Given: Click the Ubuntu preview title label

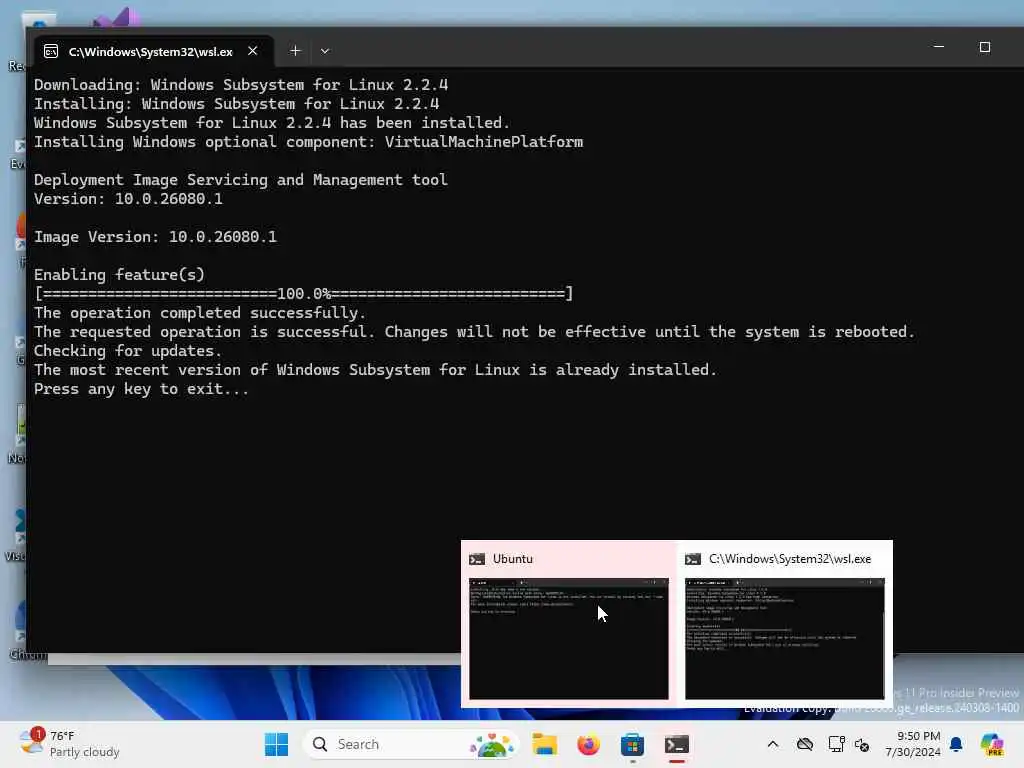Looking at the screenshot, I should click(513, 559).
